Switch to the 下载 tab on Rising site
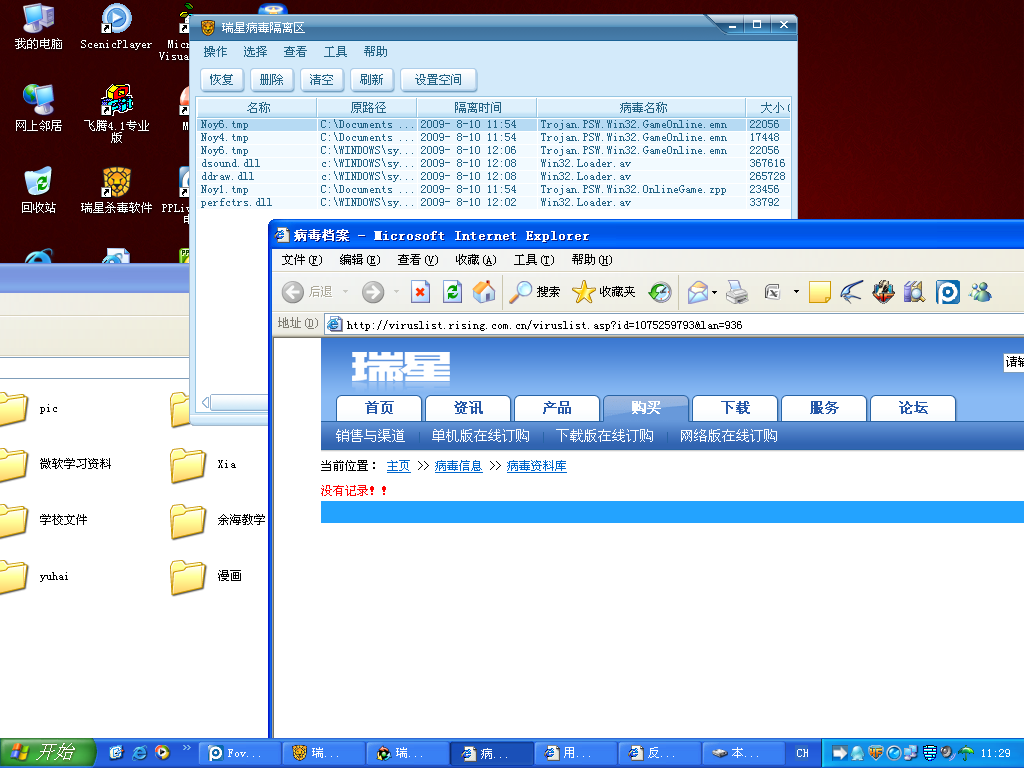The image size is (1024, 768). [735, 408]
